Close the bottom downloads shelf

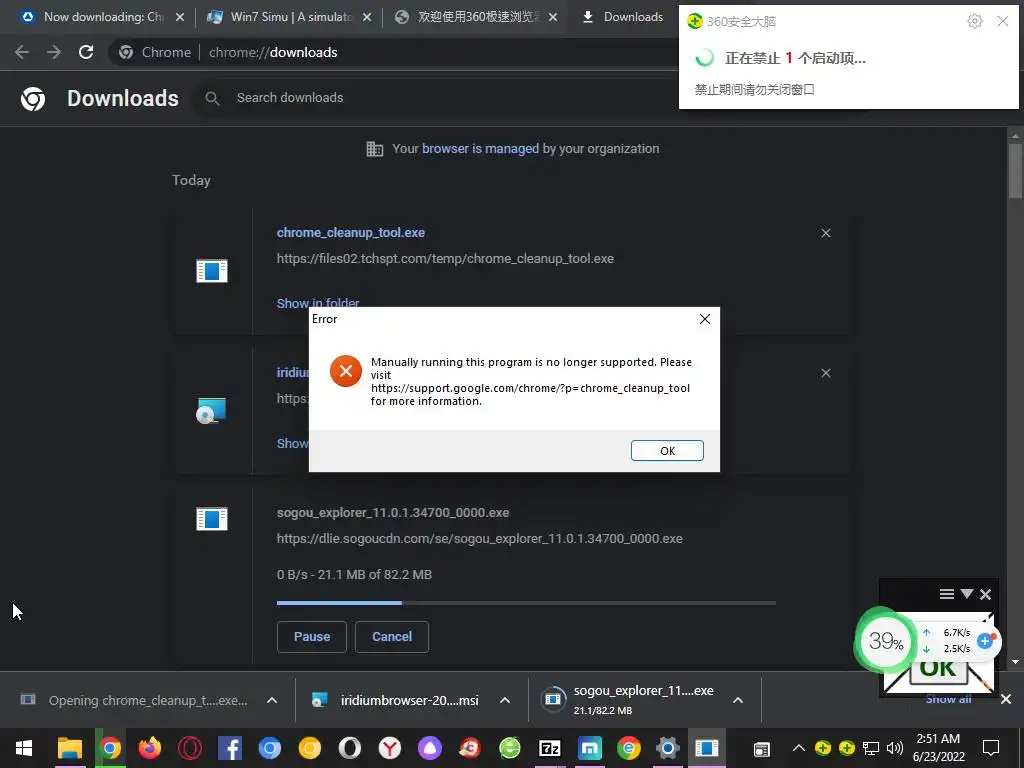[x=1006, y=699]
